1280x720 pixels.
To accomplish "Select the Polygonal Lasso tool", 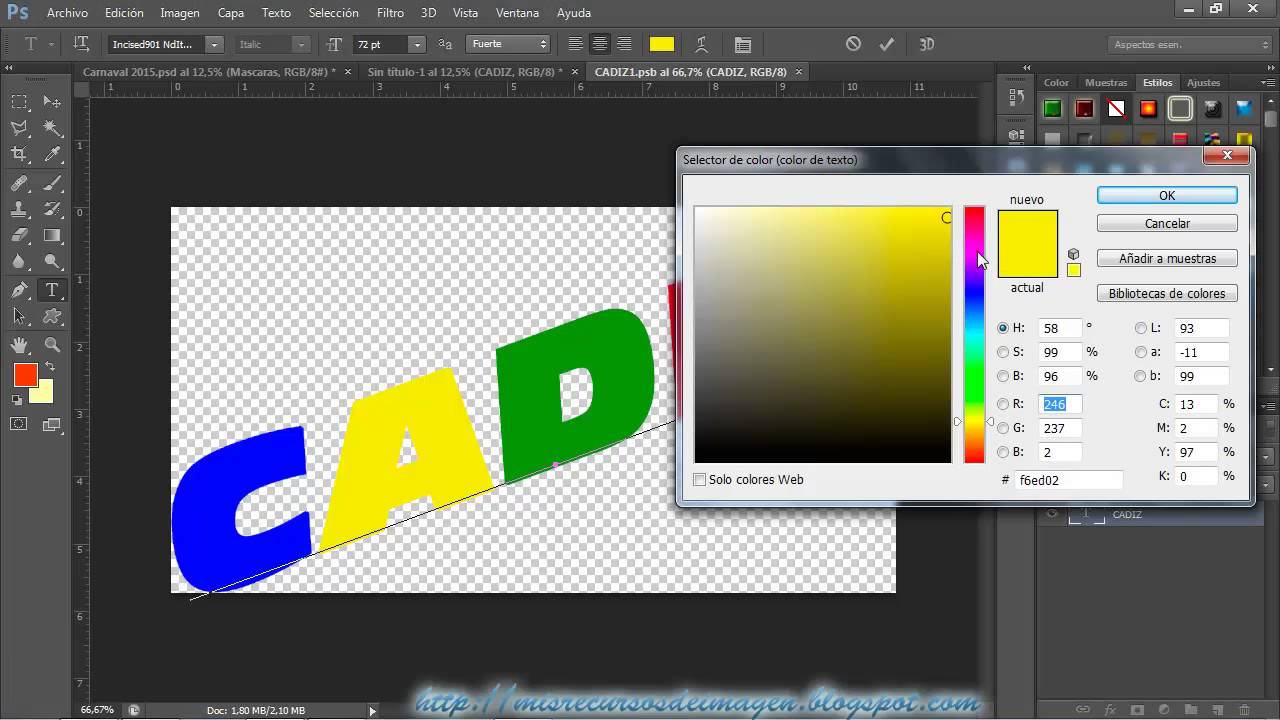I will (19, 128).
